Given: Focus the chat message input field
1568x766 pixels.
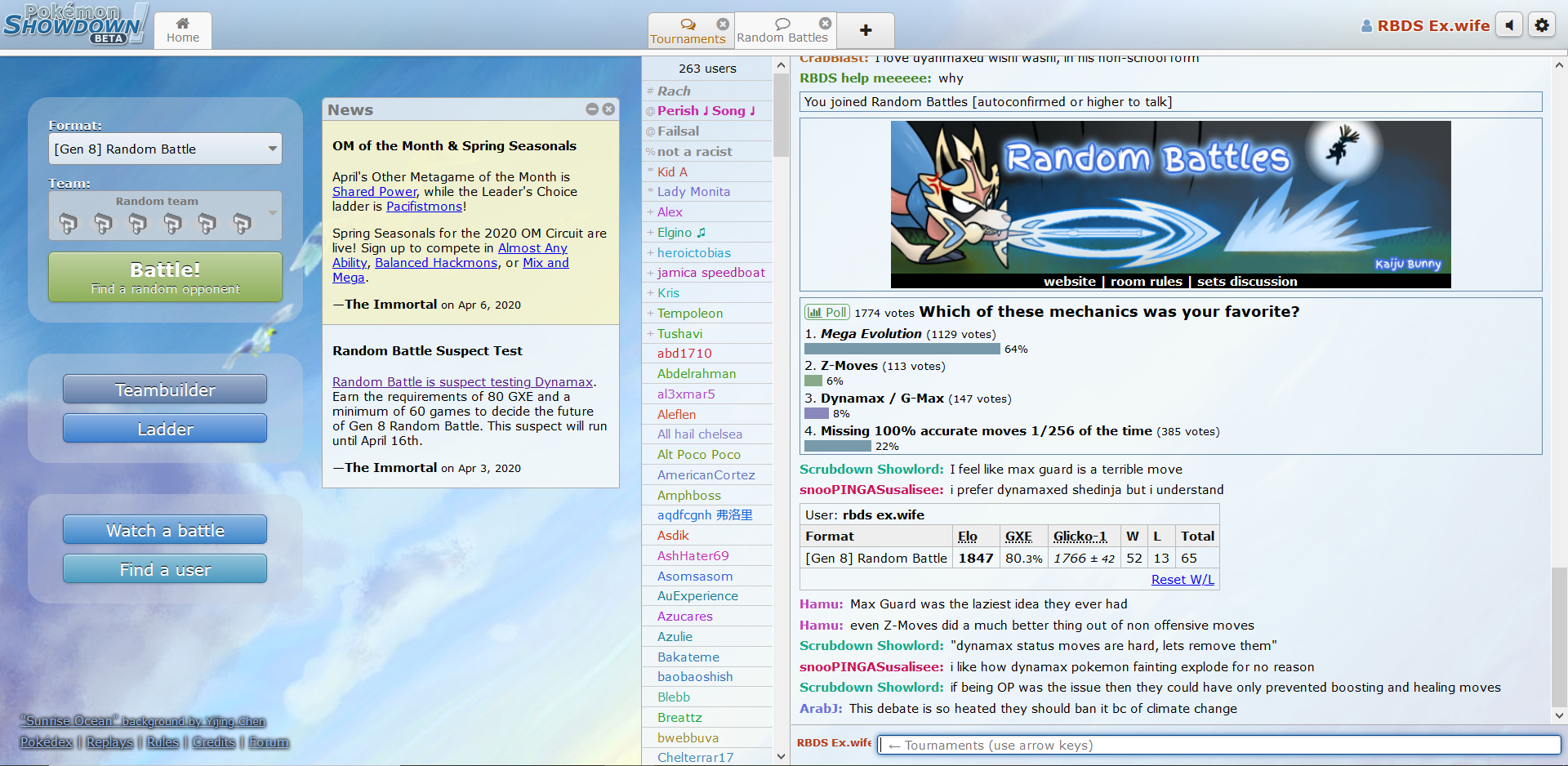Looking at the screenshot, I should 1219,745.
